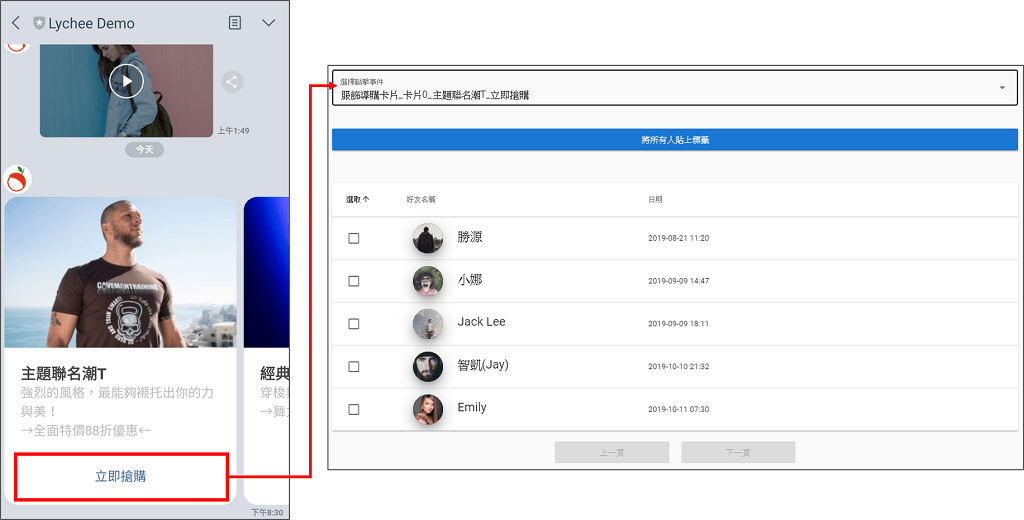Expand the chat header chevron menu
This screenshot has height=520, width=1024.
(268, 23)
